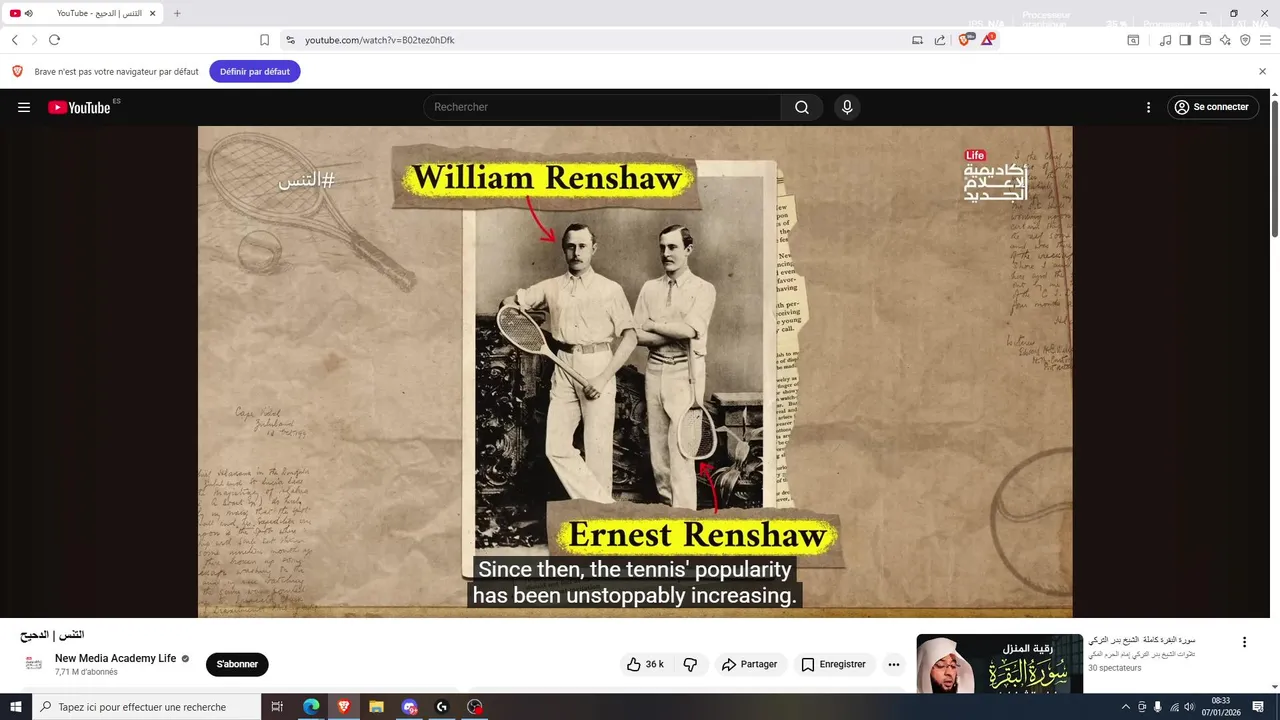Bookmark this page using the bookmark icon
This screenshot has height=720, width=1280.
coord(264,40)
